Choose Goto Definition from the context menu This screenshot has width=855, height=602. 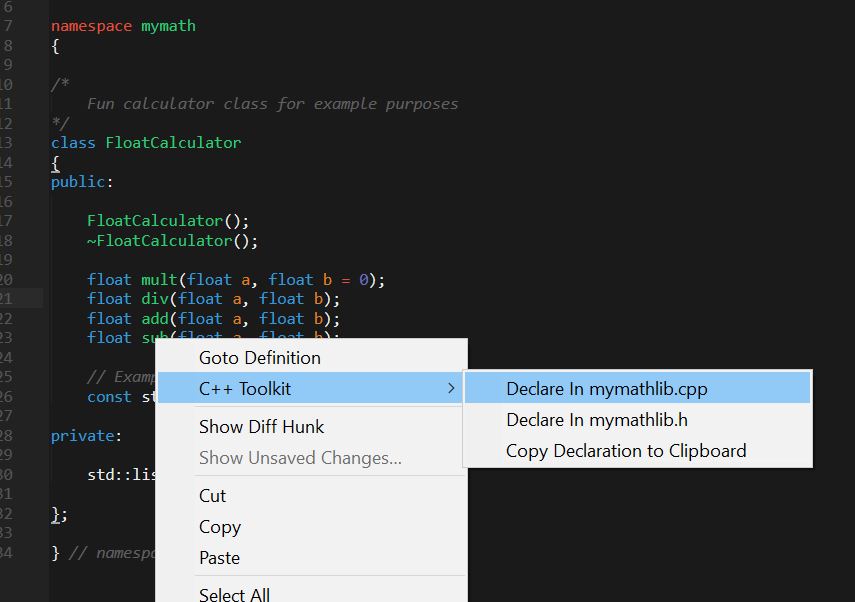click(x=260, y=357)
